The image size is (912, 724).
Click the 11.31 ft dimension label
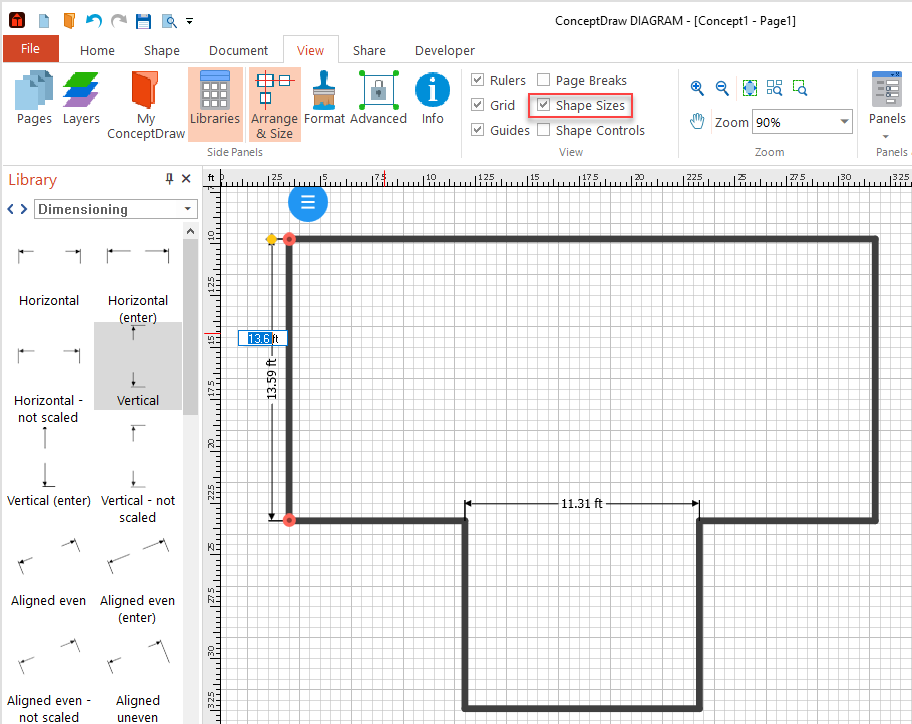click(x=582, y=504)
